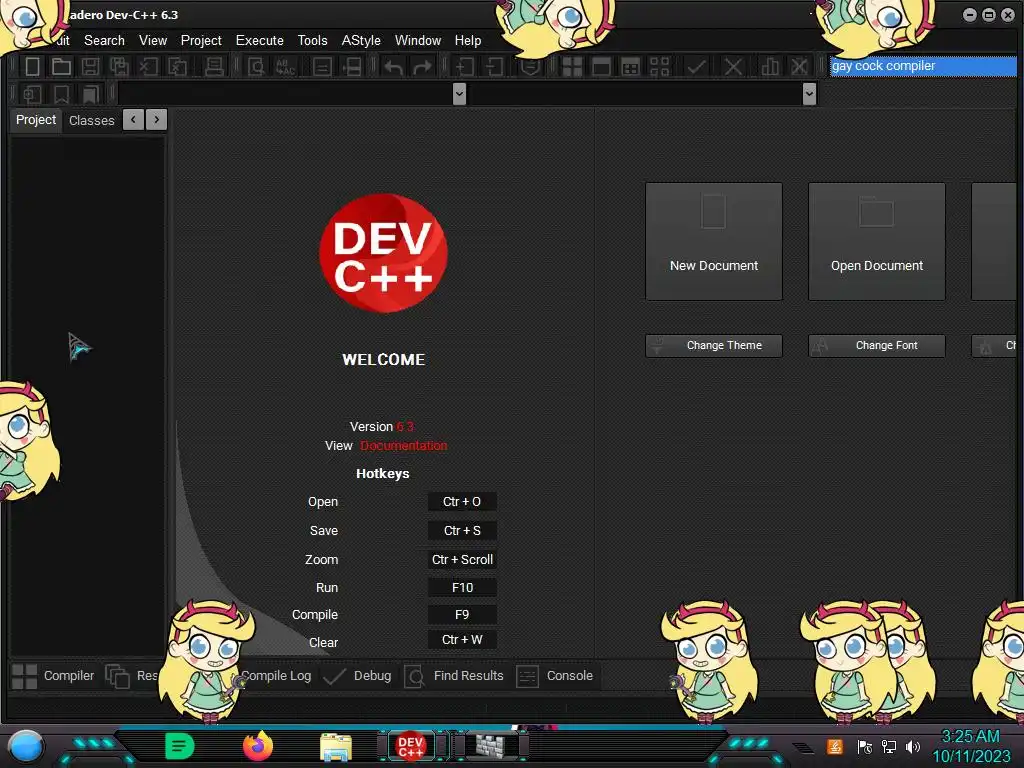Click the Delete profiling information icon

coord(799,66)
